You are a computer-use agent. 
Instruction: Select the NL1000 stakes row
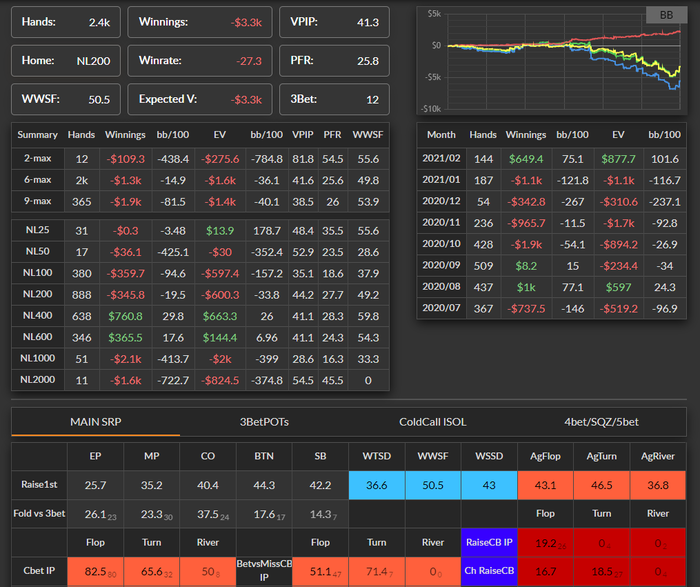click(x=200, y=359)
